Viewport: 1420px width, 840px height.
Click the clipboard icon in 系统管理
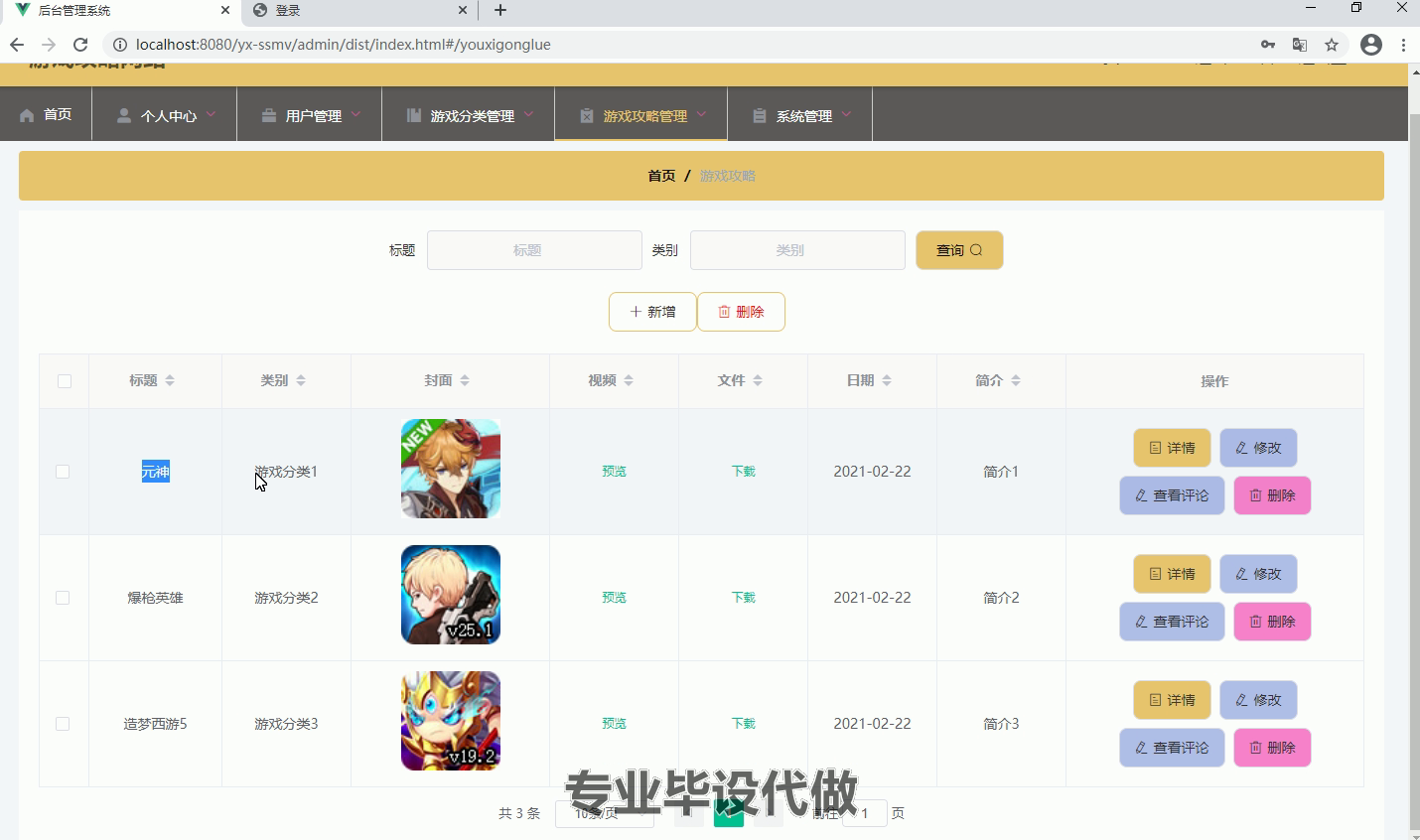point(760,115)
